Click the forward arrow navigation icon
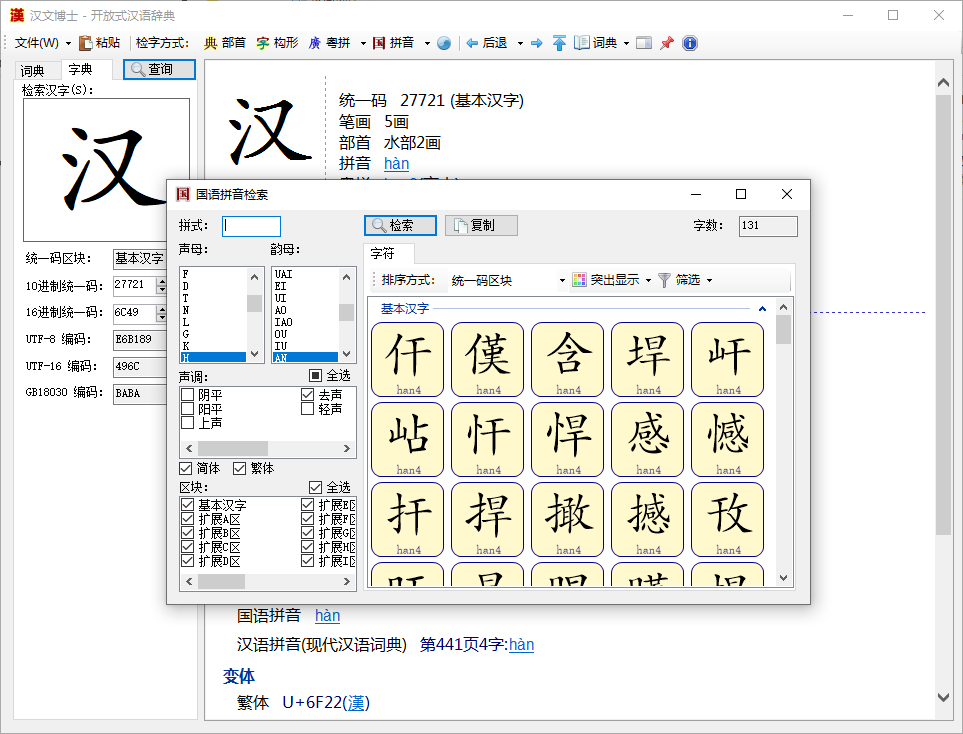This screenshot has height=734, width=963. click(537, 43)
